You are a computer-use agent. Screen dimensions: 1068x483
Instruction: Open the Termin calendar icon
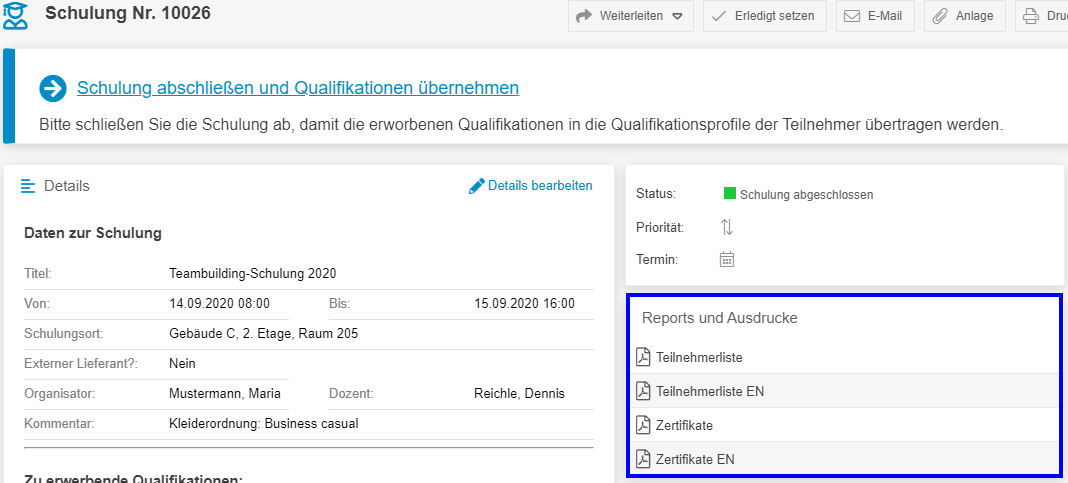click(727, 260)
